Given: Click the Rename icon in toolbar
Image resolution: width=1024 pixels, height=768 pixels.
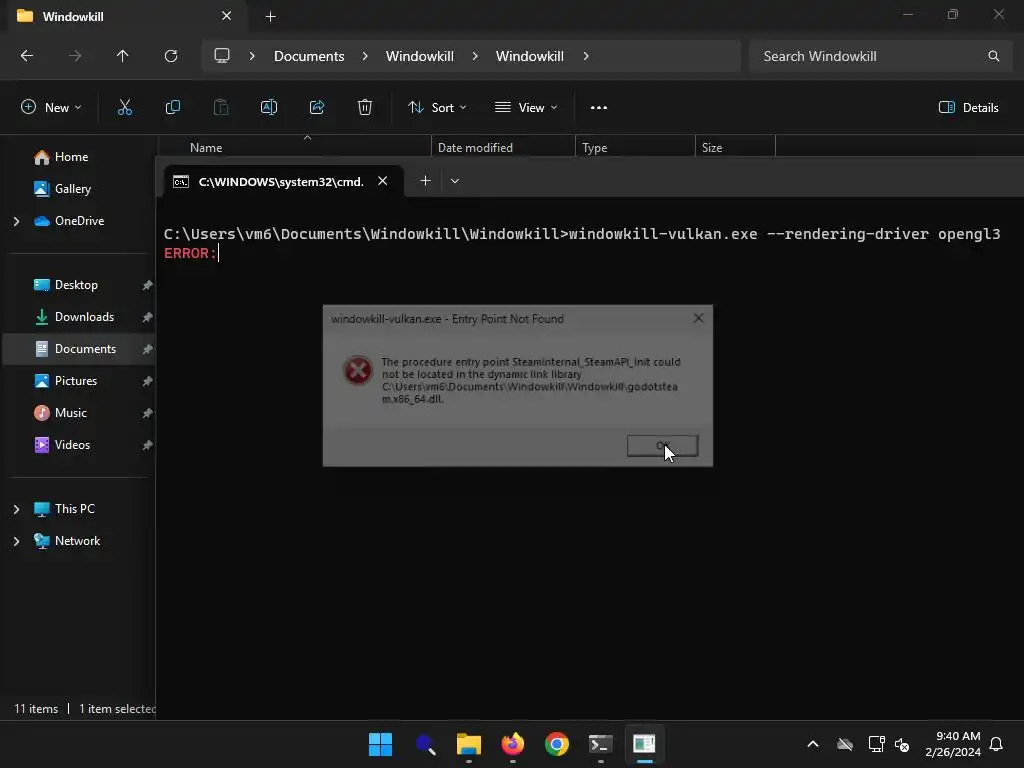Looking at the screenshot, I should pos(269,108).
